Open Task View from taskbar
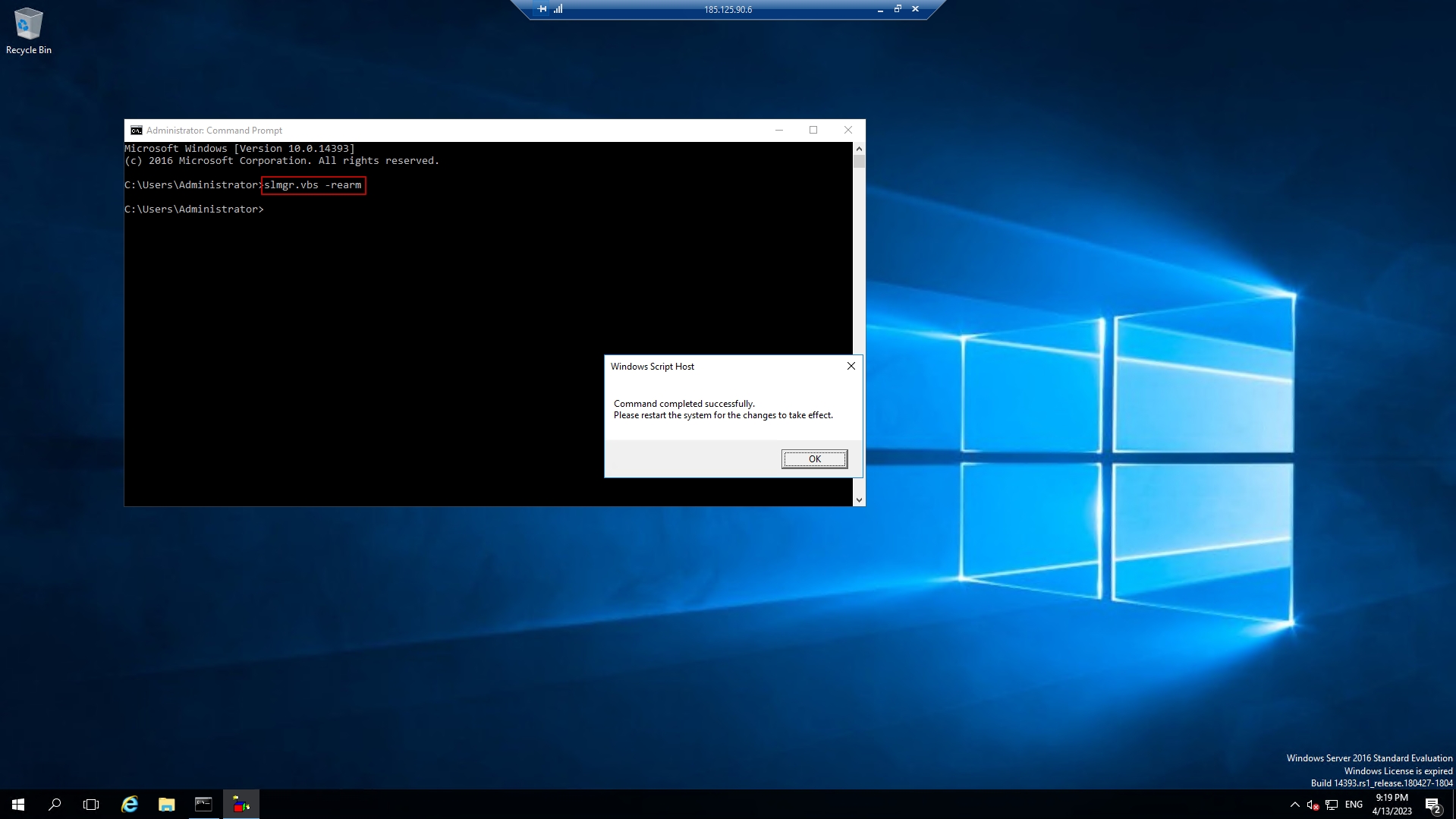 [x=91, y=805]
